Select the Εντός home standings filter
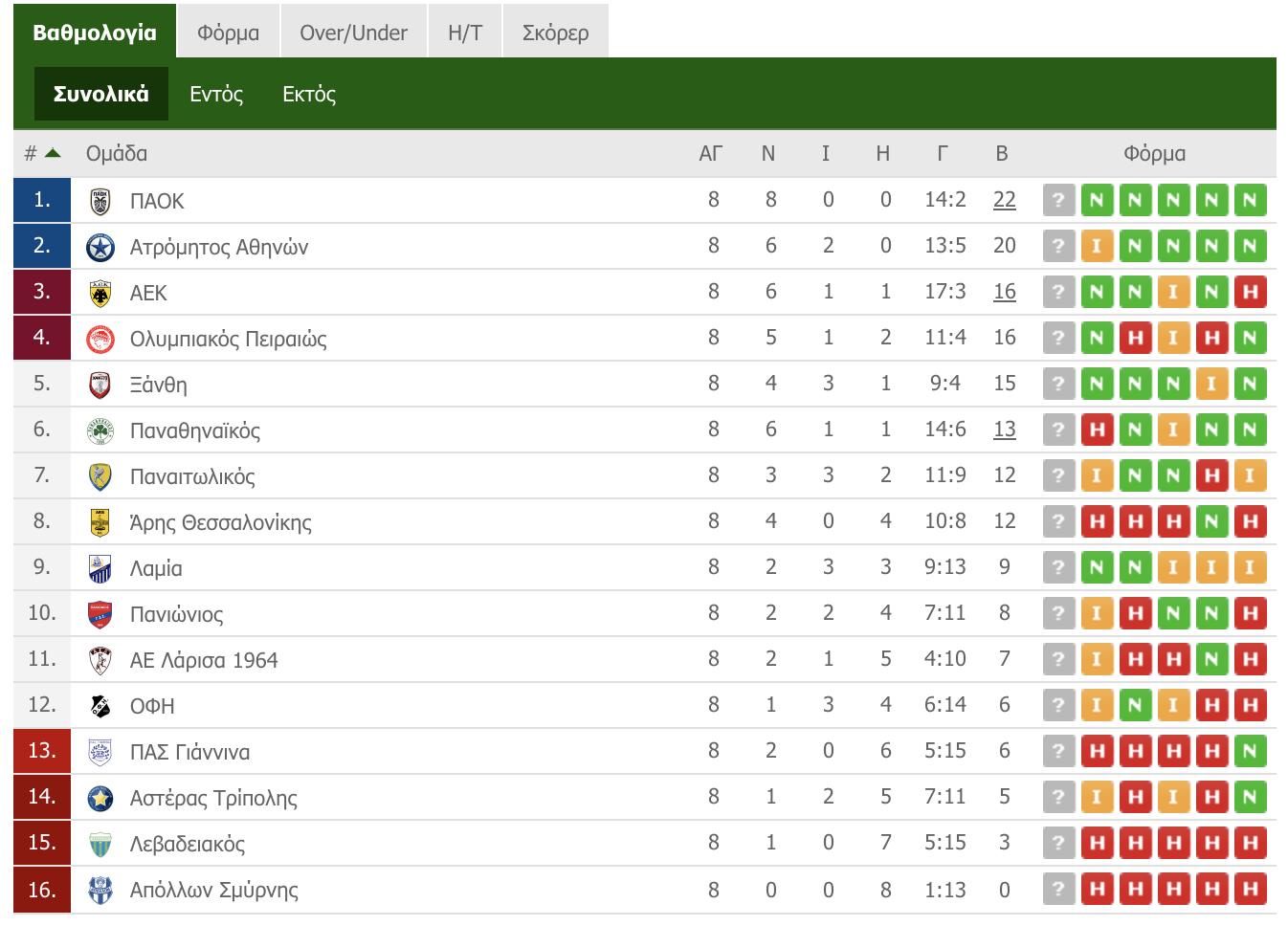Image resolution: width=1288 pixels, height=926 pixels. (x=216, y=94)
